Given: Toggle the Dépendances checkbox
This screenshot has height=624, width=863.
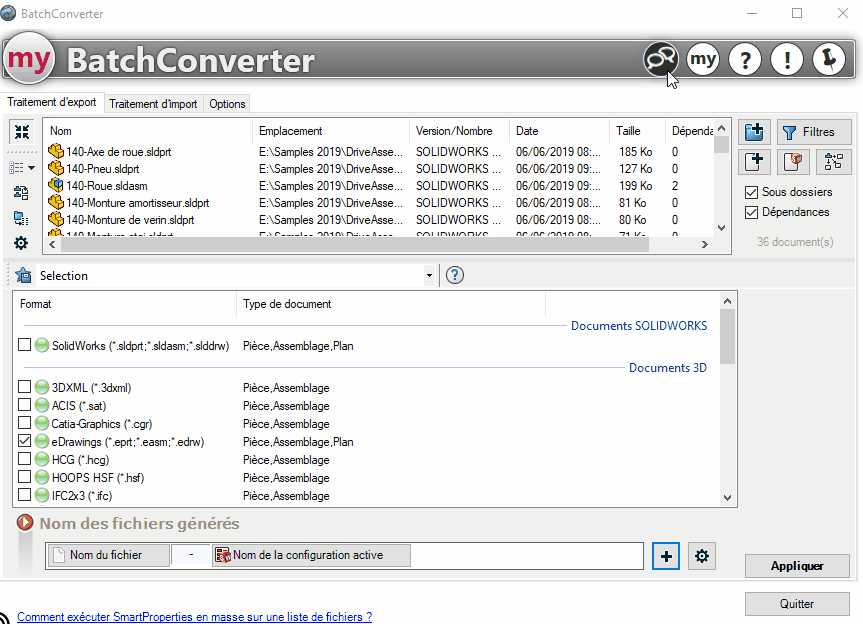Looking at the screenshot, I should [751, 212].
